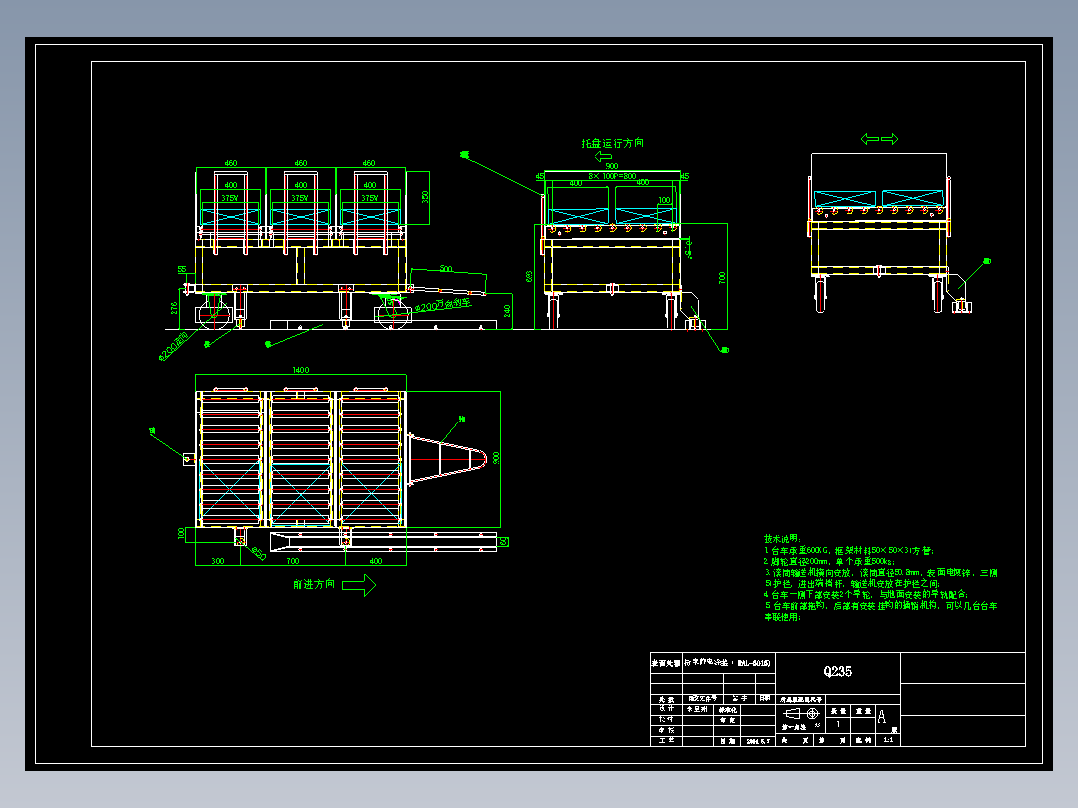Select the 1:1 scale value in title block

(x=888, y=740)
